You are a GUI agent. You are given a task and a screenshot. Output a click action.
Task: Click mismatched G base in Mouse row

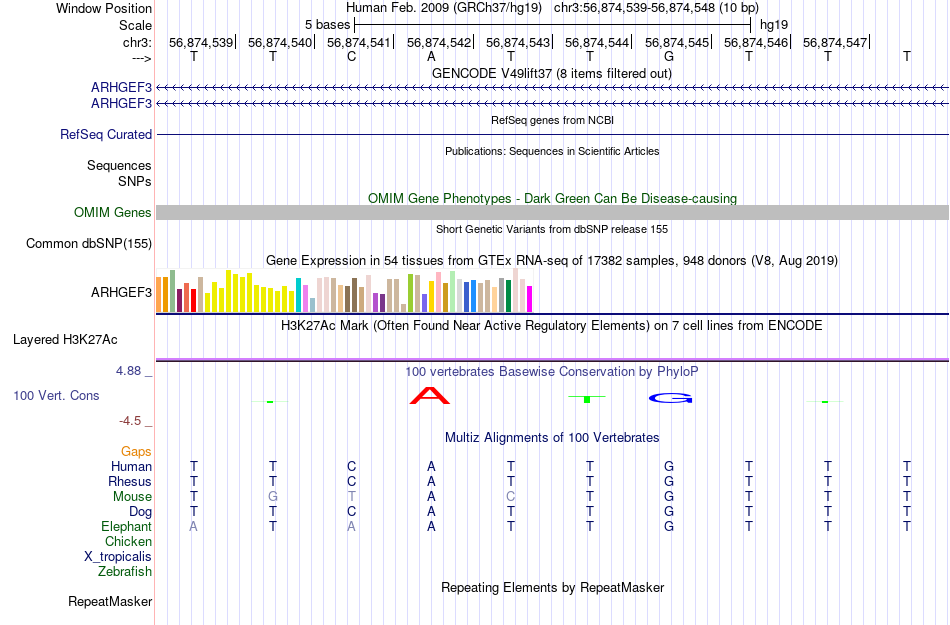point(273,497)
